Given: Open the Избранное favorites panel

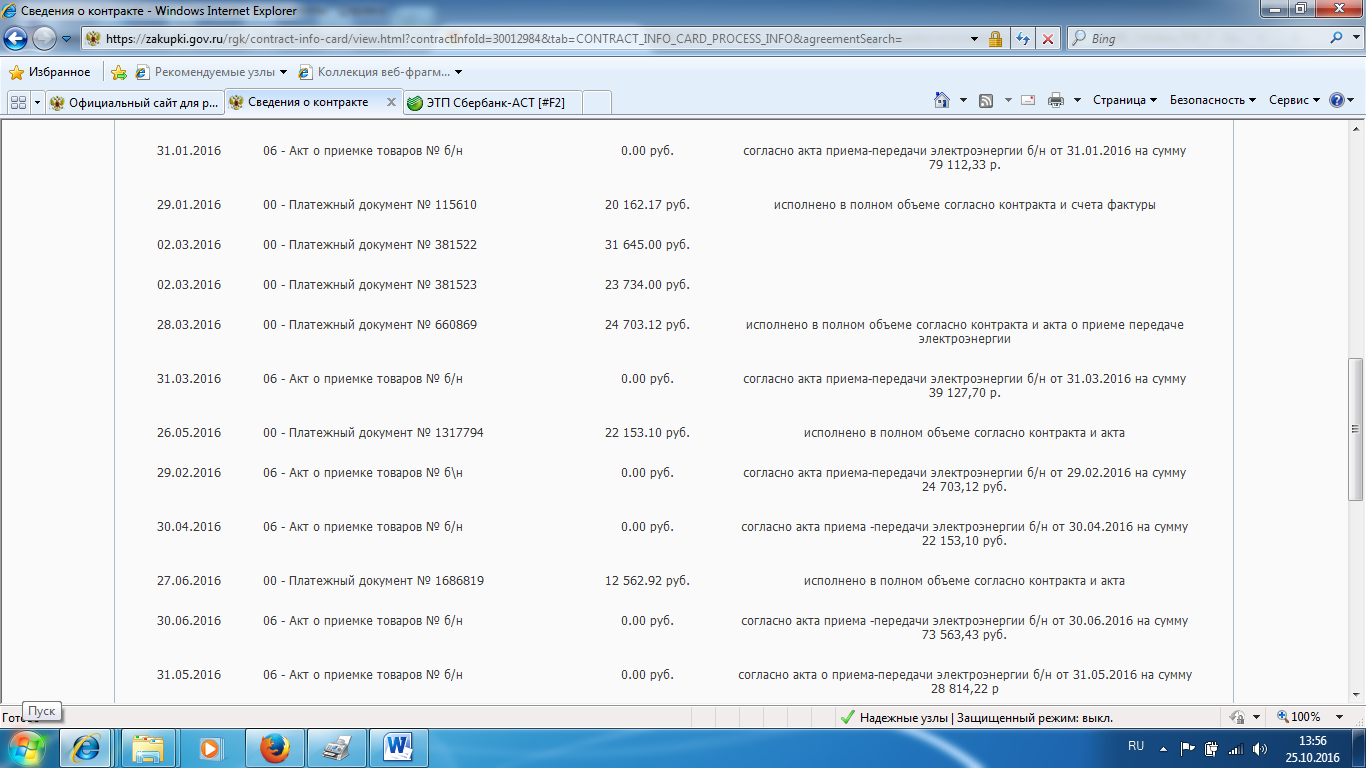Looking at the screenshot, I should (x=50, y=72).
